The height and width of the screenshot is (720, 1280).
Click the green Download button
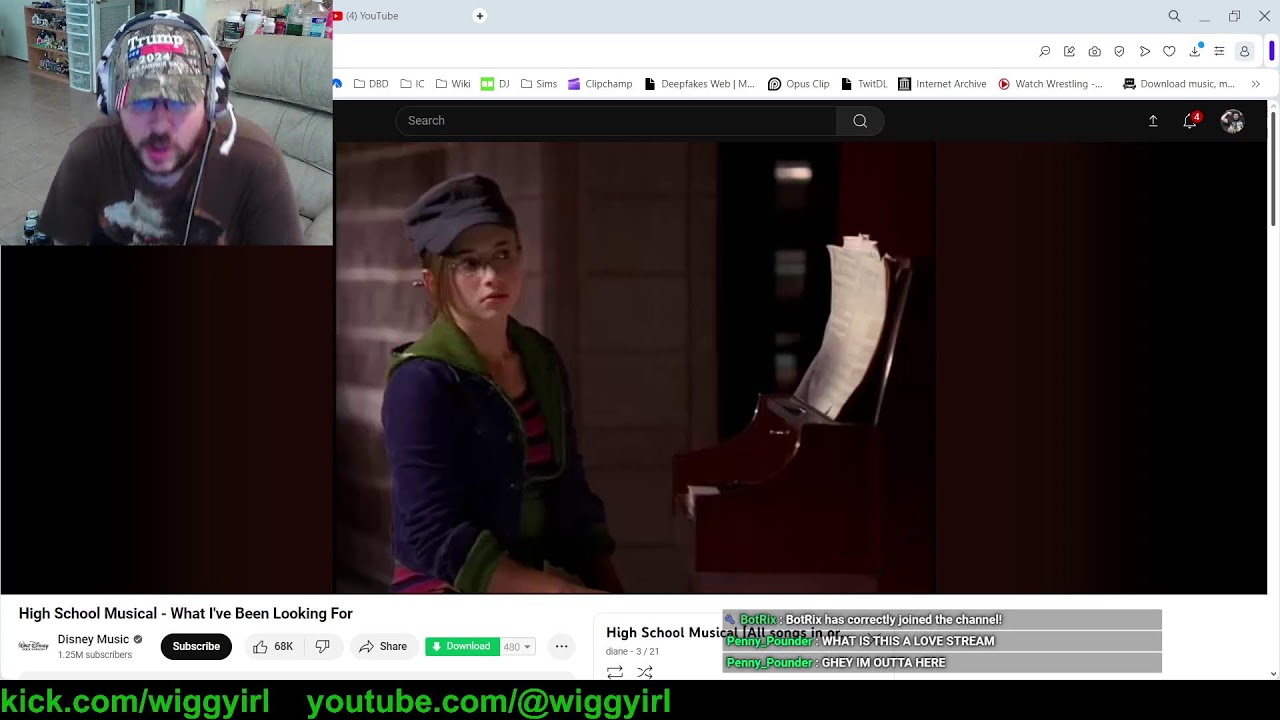click(461, 647)
